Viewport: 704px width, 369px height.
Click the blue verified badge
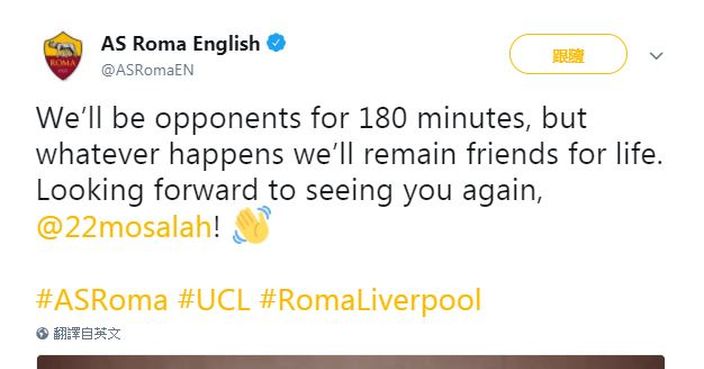tap(276, 43)
